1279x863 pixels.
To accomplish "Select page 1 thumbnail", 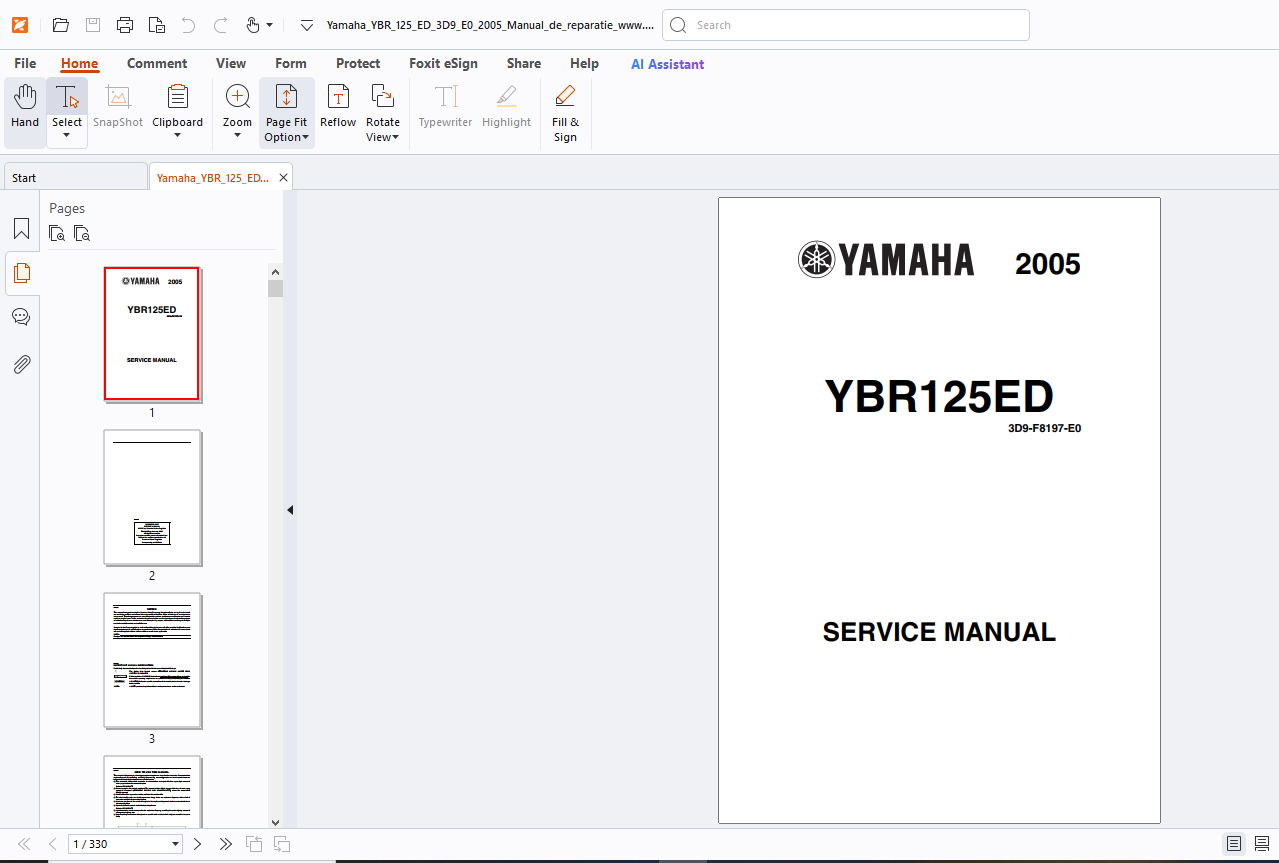I will tap(152, 334).
